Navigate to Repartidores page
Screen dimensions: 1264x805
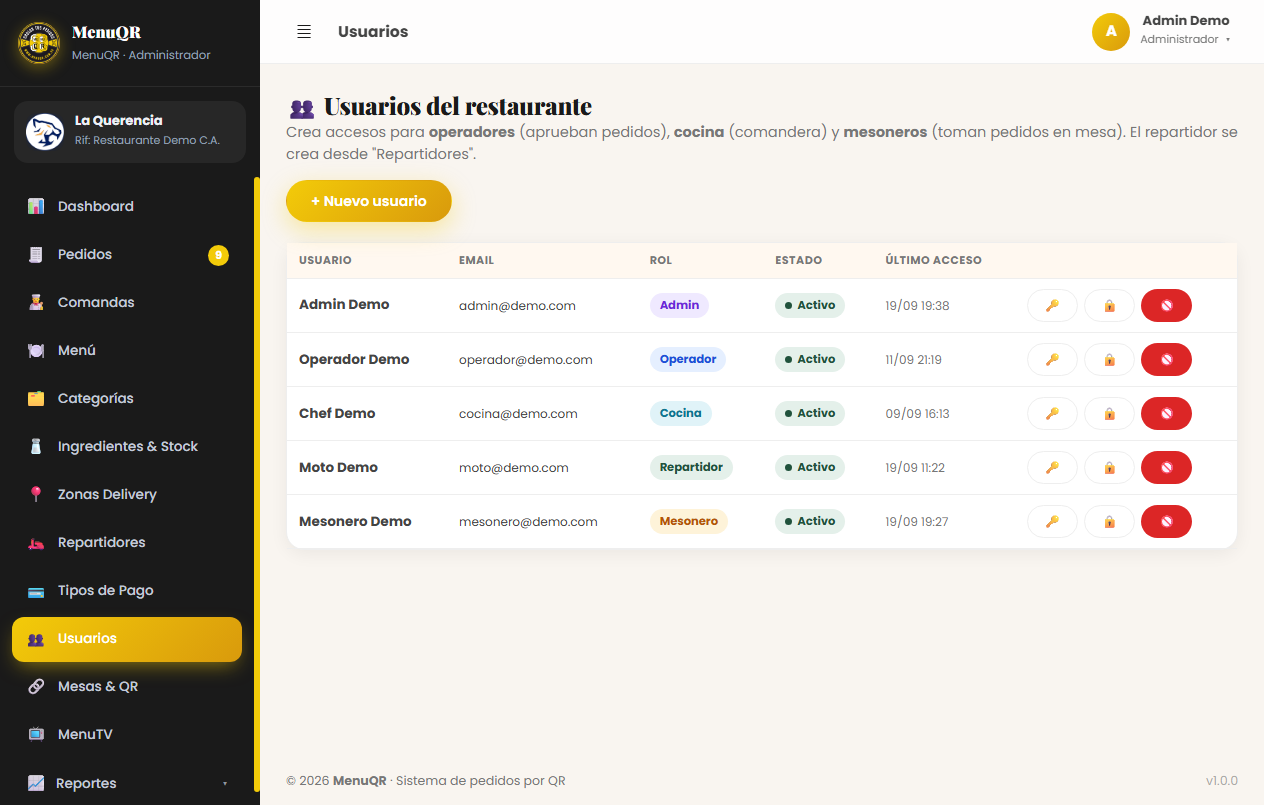click(x=127, y=542)
